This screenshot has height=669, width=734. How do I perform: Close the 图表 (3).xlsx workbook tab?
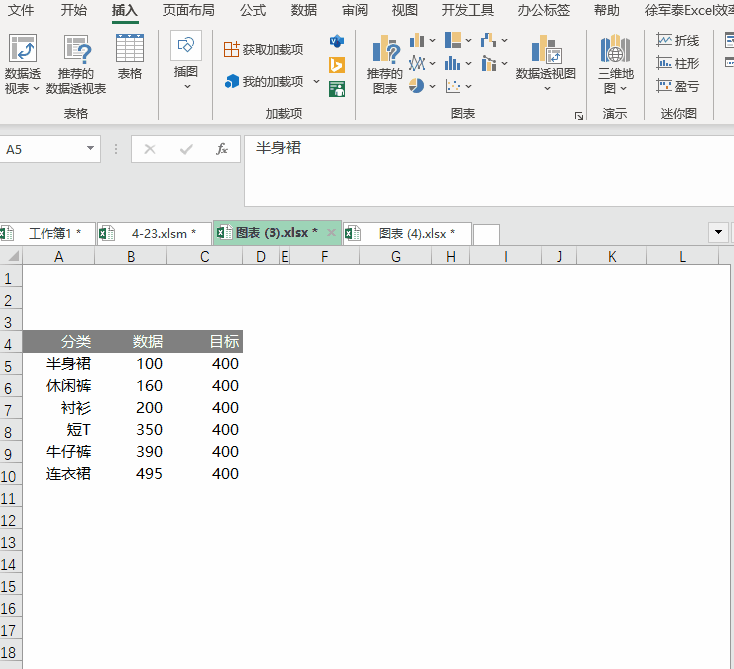[x=331, y=233]
